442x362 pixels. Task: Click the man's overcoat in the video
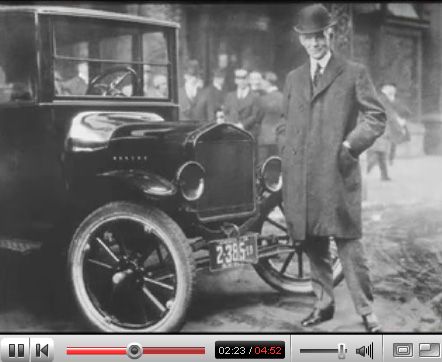(x=329, y=147)
